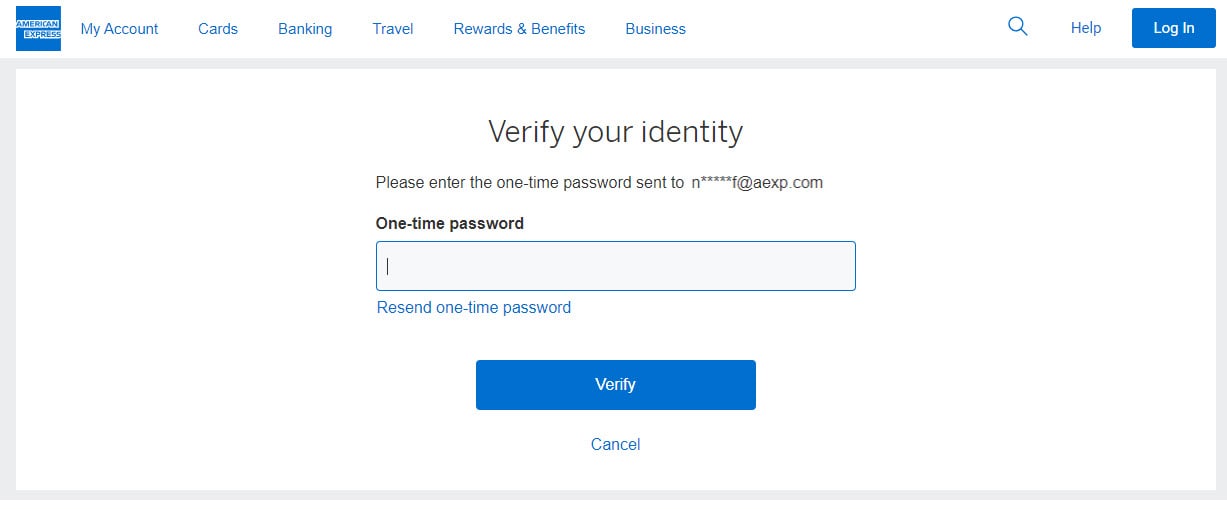Viewport: 1227px width, 509px height.
Task: Click the masked email address text
Action: [757, 183]
